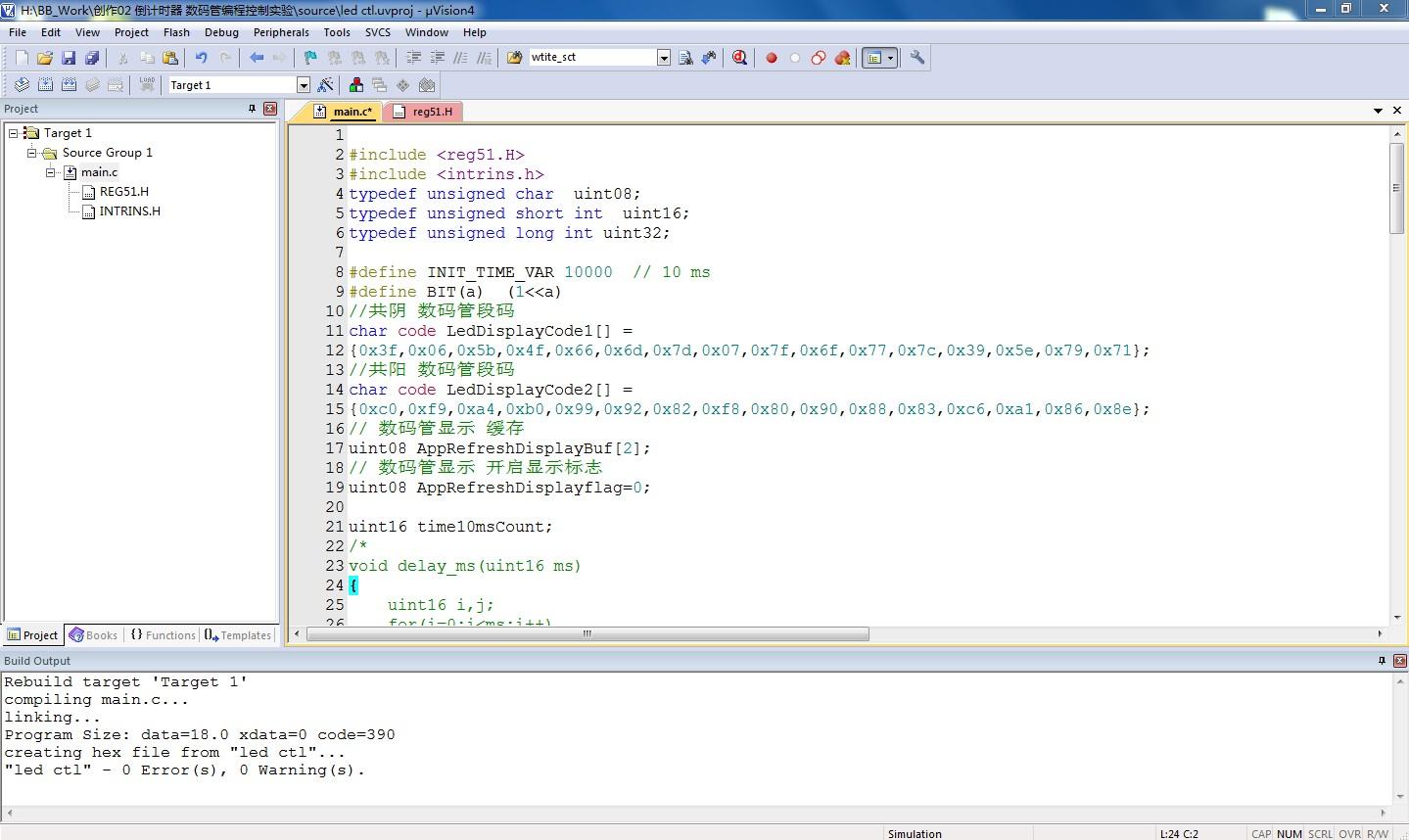Open the Peripherals menu
Screen dimensions: 1409x840
tap(281, 32)
